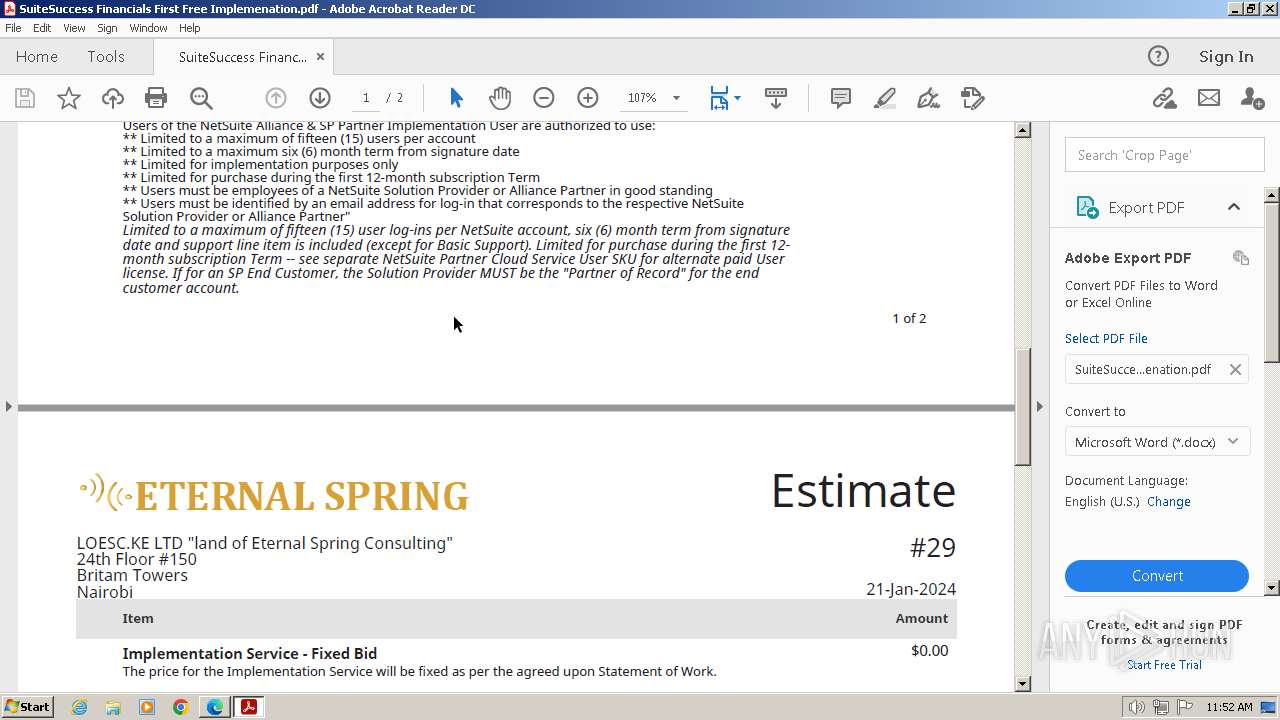
Task: Click Sign In
Action: click(x=1226, y=57)
